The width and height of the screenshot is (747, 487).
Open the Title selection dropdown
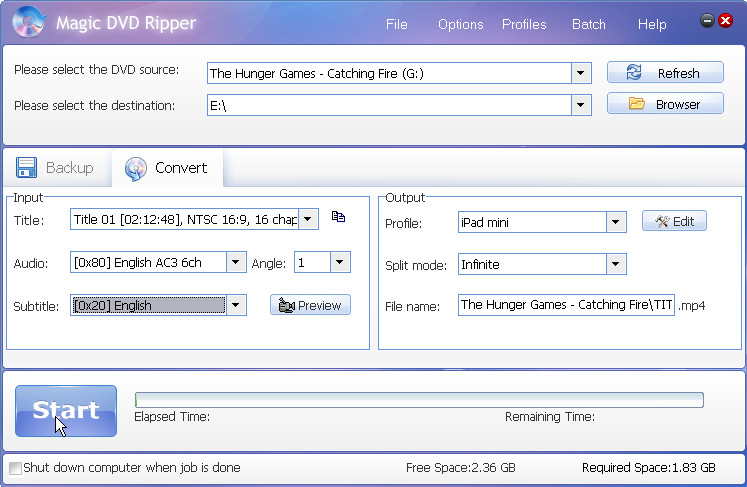pyautogui.click(x=308, y=219)
